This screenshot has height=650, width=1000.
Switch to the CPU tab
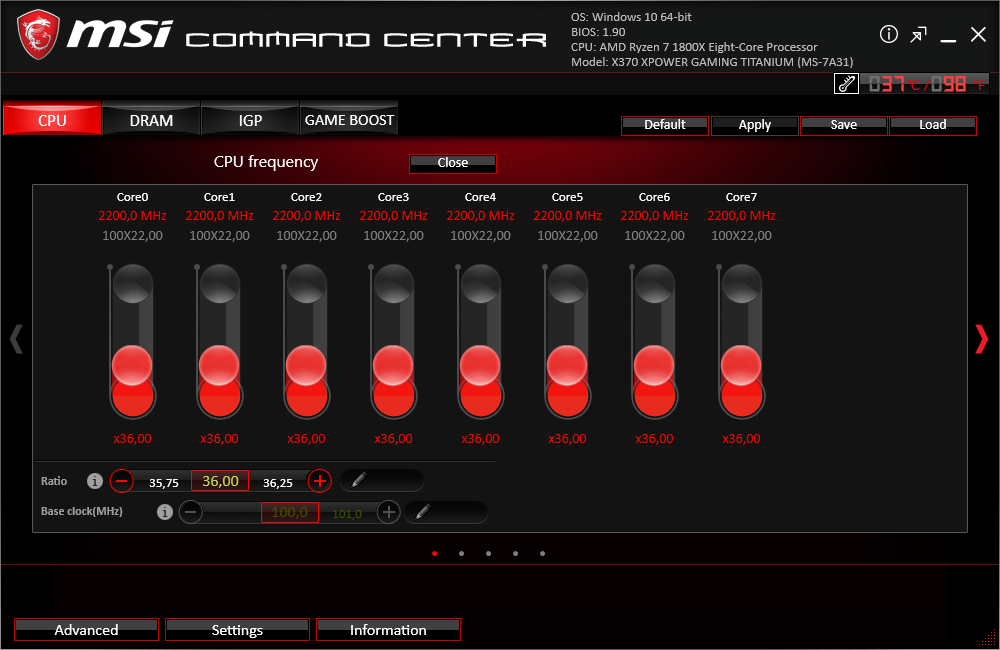tap(52, 120)
